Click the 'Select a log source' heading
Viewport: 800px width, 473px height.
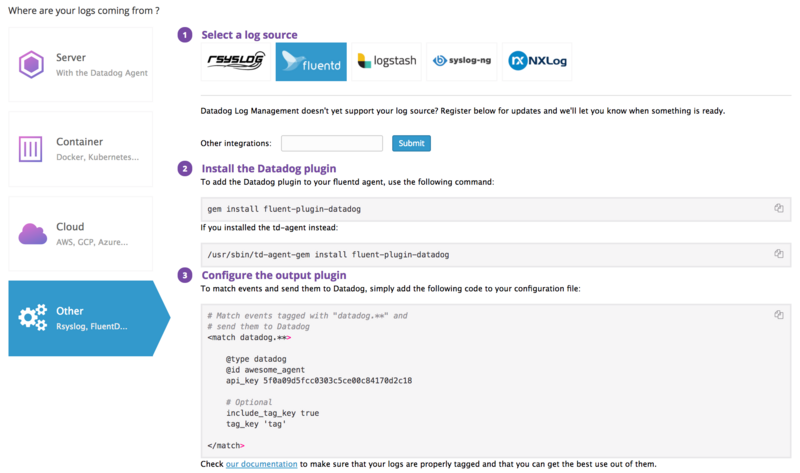tap(249, 35)
